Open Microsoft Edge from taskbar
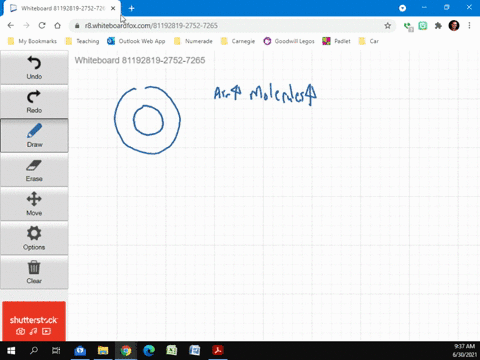This screenshot has width=480, height=360. pos(149,351)
